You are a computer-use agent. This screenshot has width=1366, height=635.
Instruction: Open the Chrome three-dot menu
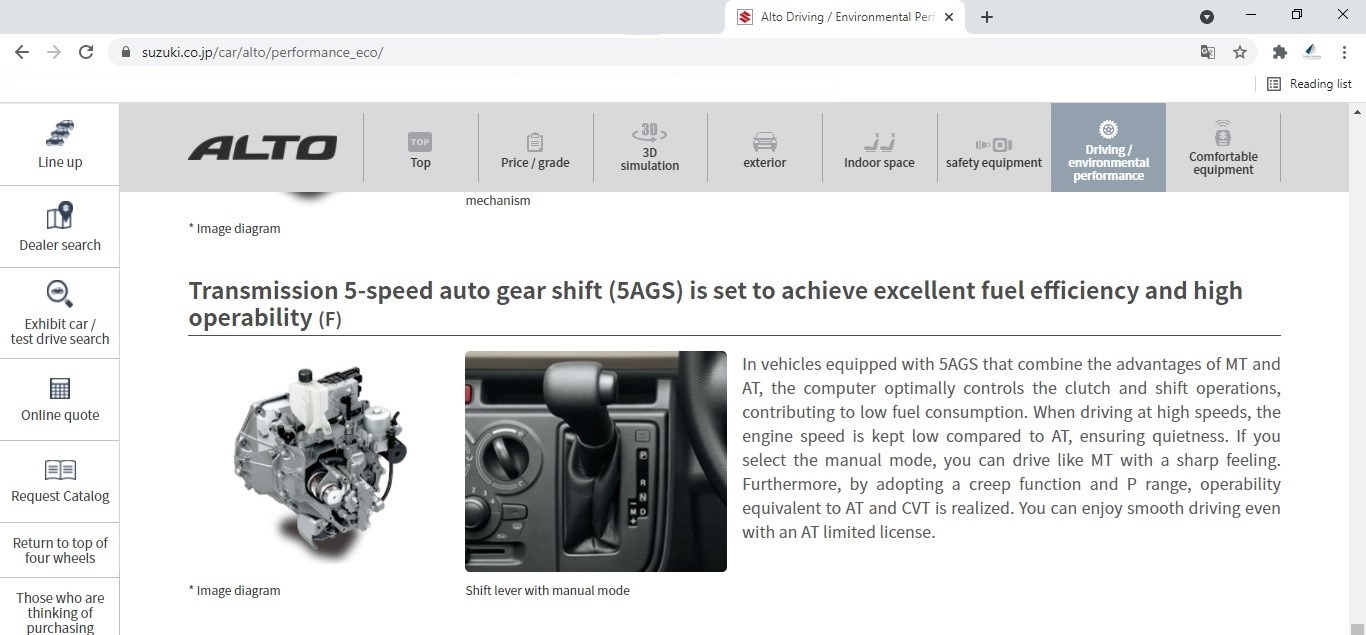click(x=1344, y=52)
